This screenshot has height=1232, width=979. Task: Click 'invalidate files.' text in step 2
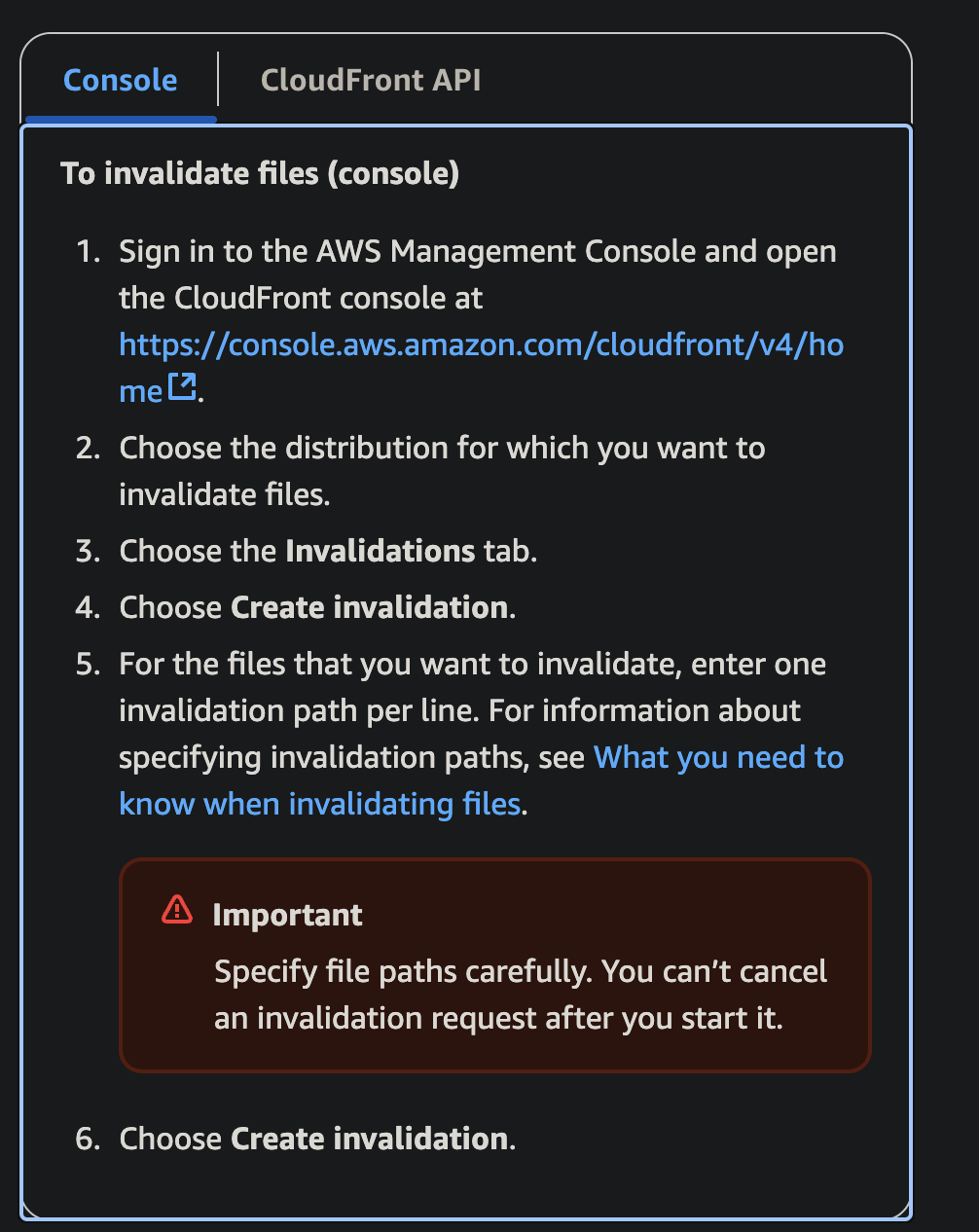point(225,494)
